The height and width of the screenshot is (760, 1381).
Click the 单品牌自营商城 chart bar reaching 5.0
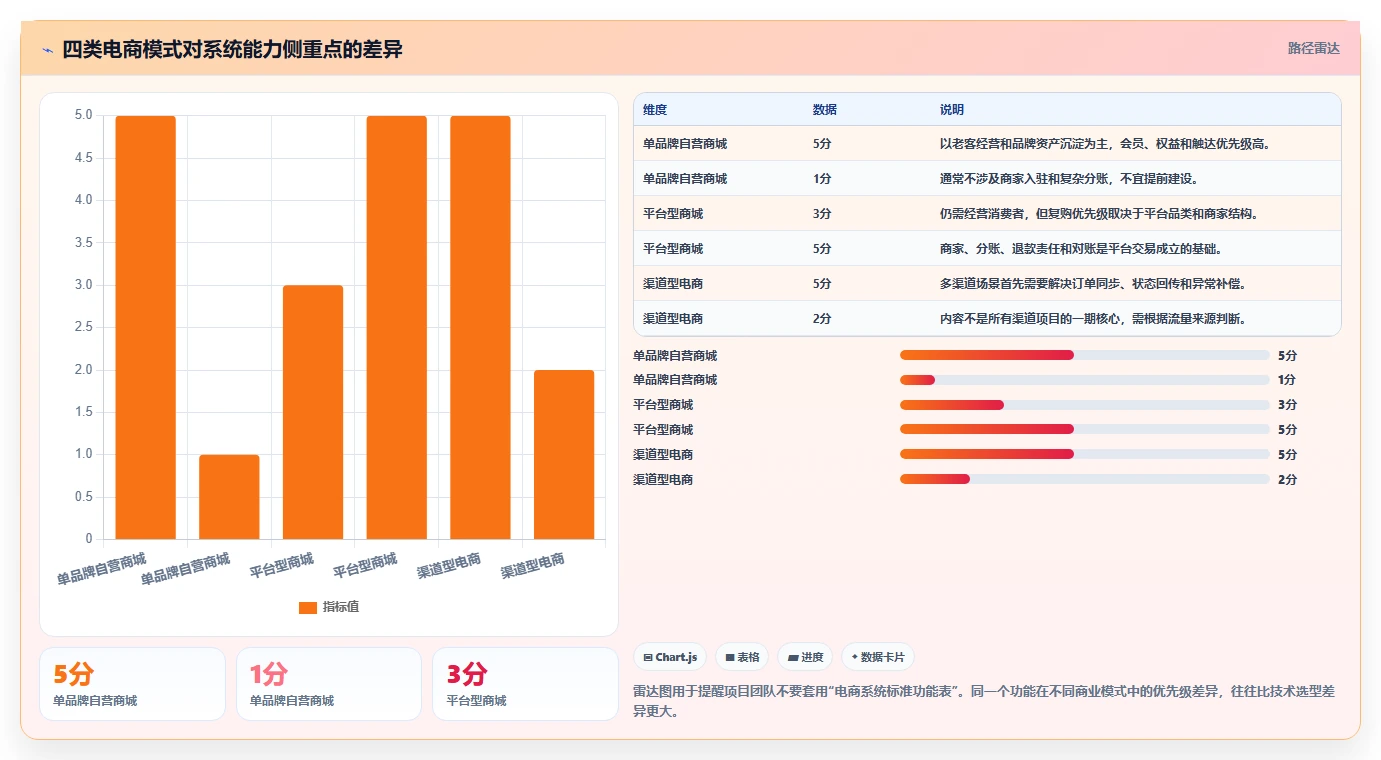click(146, 328)
